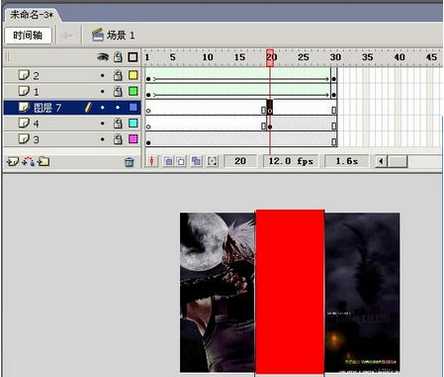The width and height of the screenshot is (444, 377).
Task: Click the eye column header icon
Action: (103, 57)
